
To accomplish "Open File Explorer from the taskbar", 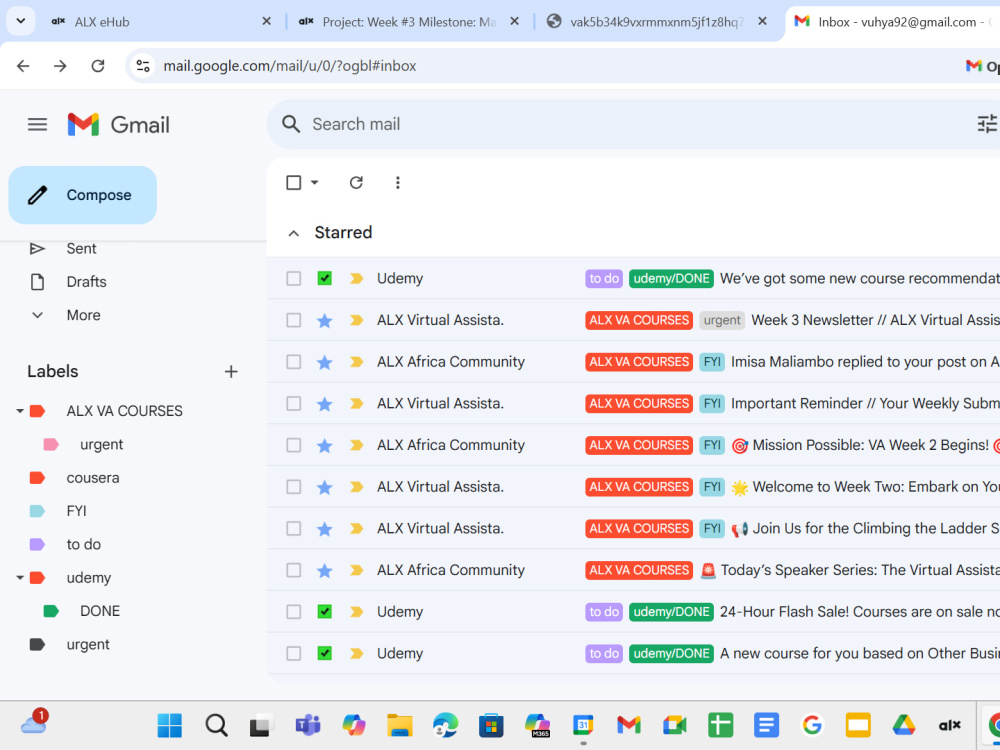I will click(x=400, y=725).
